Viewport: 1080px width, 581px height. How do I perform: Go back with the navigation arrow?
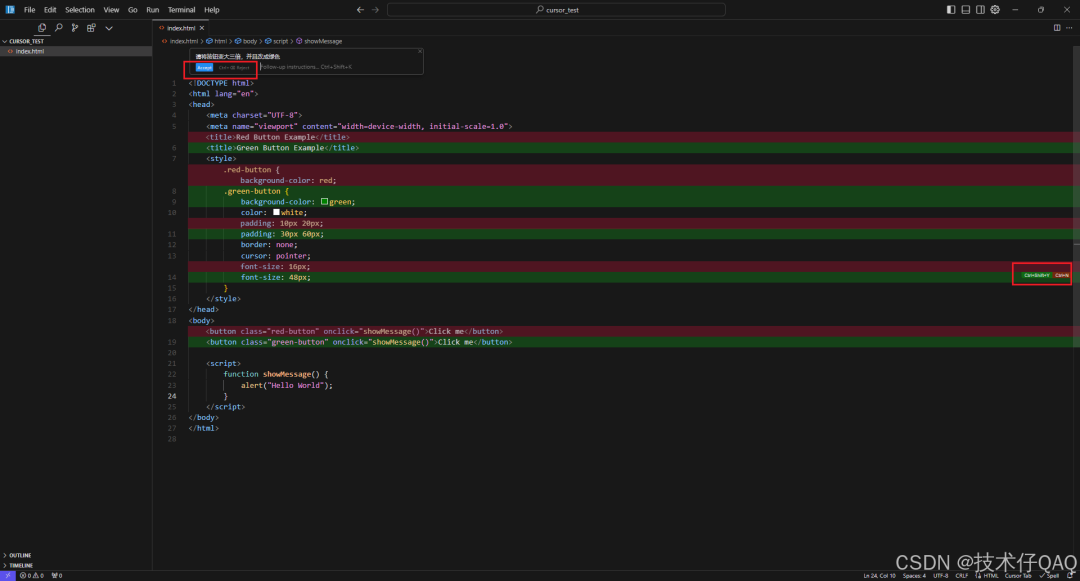(360, 10)
